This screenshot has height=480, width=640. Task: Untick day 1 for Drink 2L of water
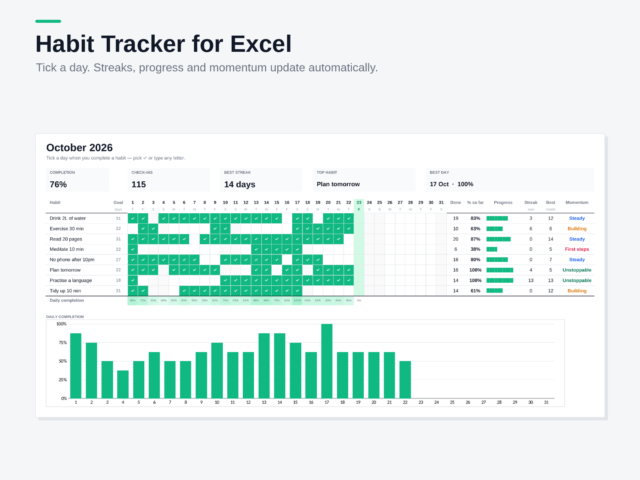133,218
